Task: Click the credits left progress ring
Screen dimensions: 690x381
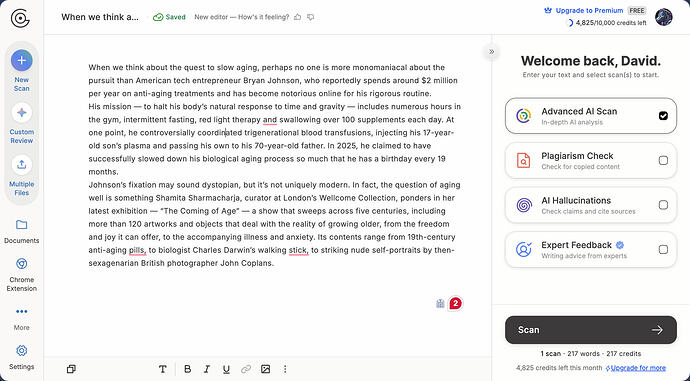Action: point(569,23)
